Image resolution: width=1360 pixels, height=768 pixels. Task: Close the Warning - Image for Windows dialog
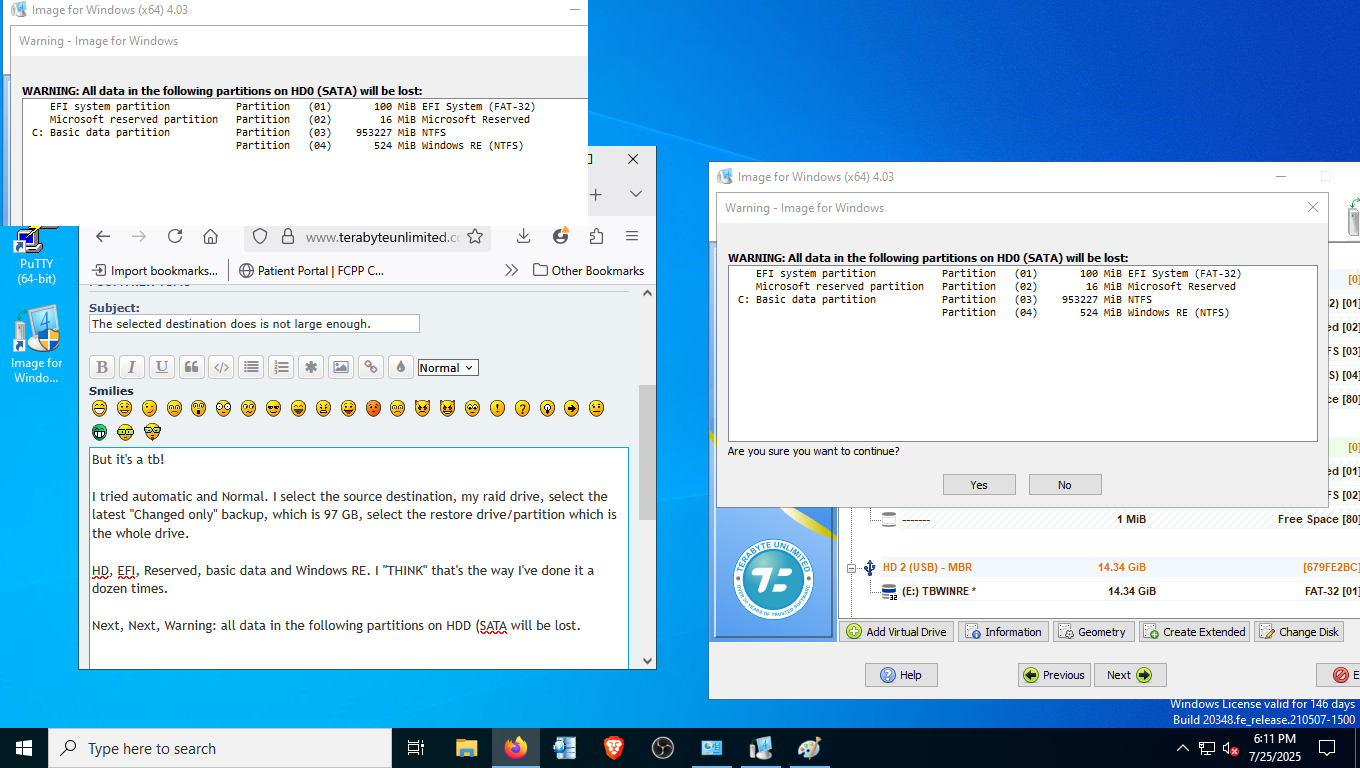[1313, 208]
